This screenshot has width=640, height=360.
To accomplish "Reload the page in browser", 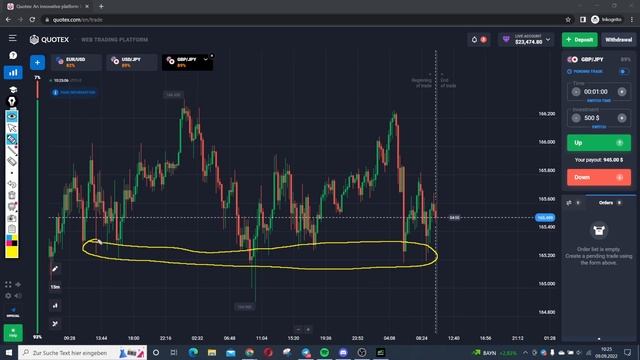I will point(32,20).
